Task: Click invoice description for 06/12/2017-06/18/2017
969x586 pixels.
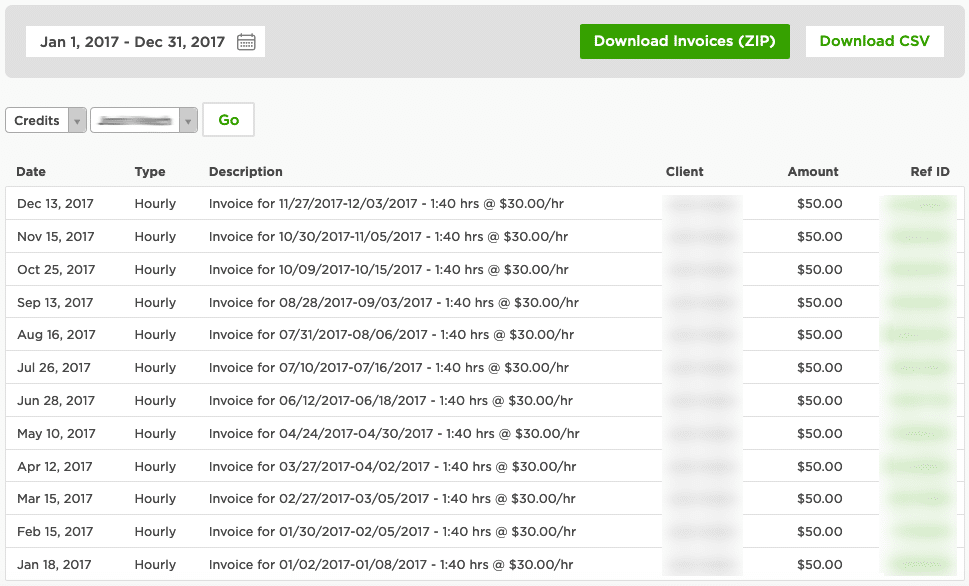Action: tap(391, 401)
